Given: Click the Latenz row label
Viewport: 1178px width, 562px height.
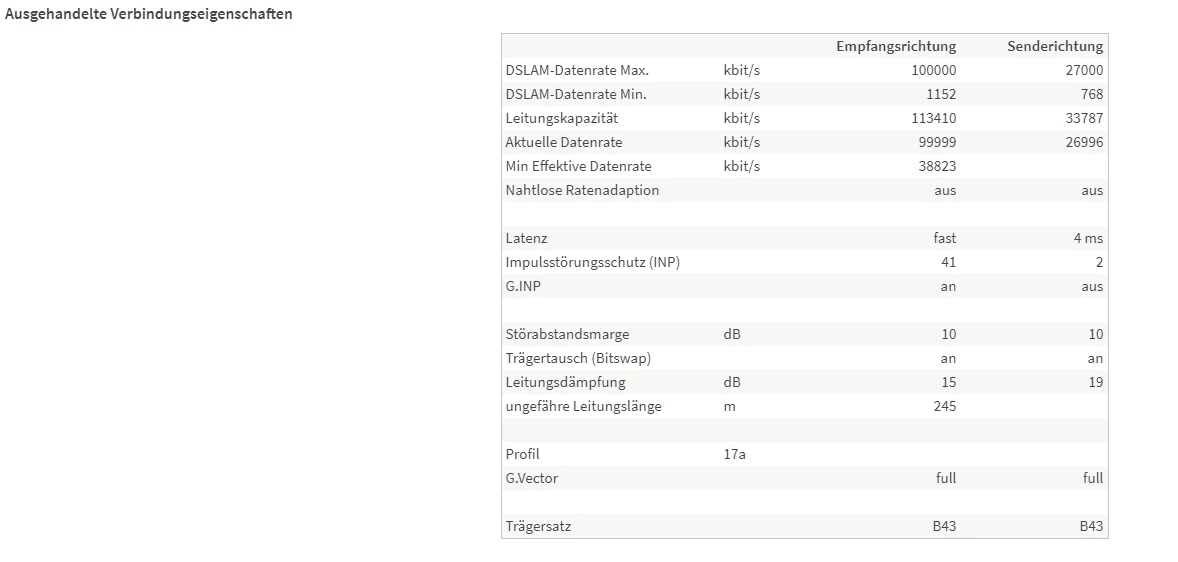Looking at the screenshot, I should click(x=526, y=238).
